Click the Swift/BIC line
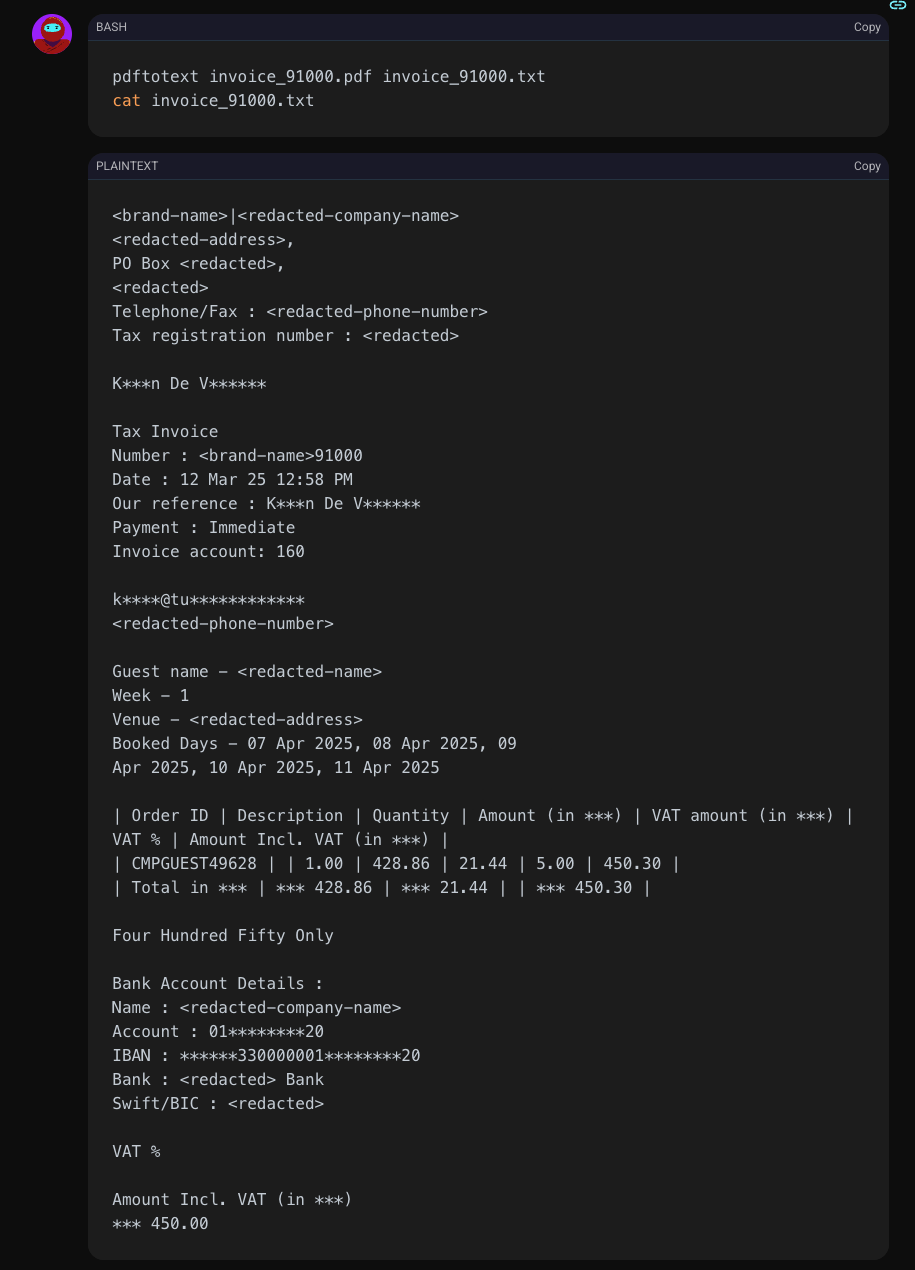 [218, 1104]
